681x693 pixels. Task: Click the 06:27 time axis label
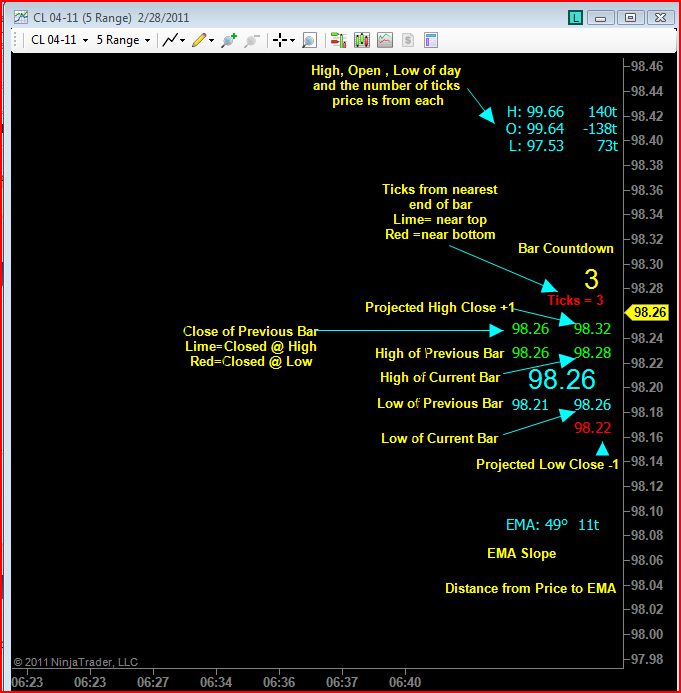pyautogui.click(x=153, y=682)
